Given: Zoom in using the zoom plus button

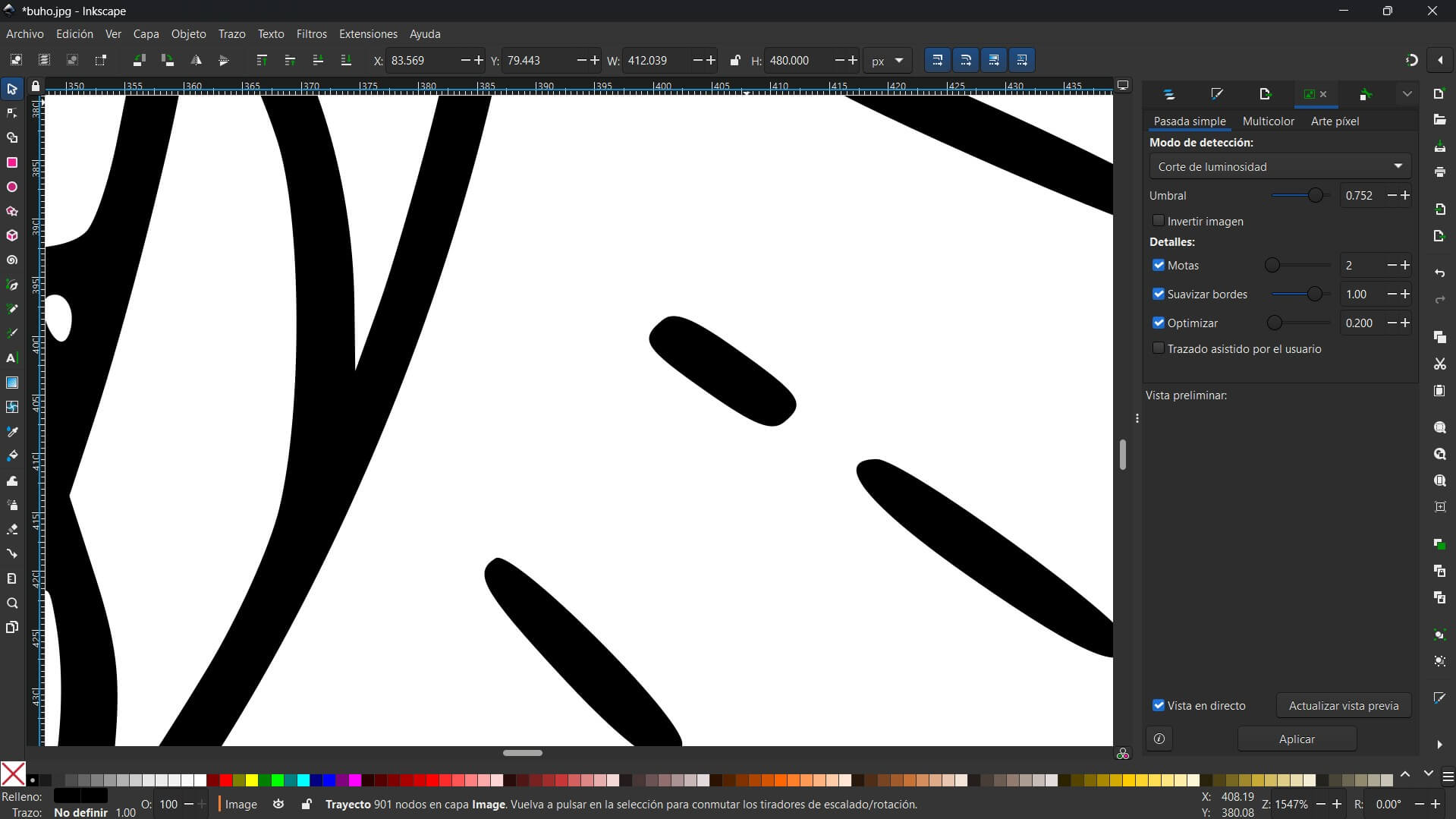Looking at the screenshot, I should [1337, 804].
